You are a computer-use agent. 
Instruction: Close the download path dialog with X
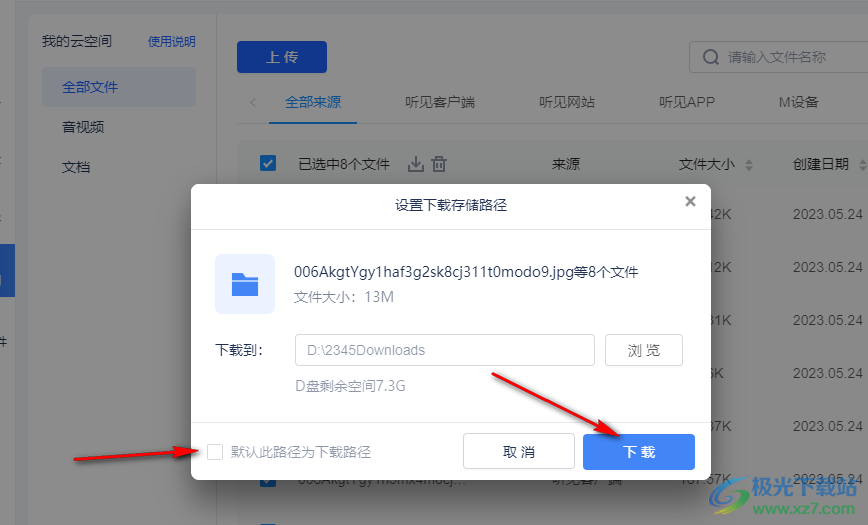690,201
